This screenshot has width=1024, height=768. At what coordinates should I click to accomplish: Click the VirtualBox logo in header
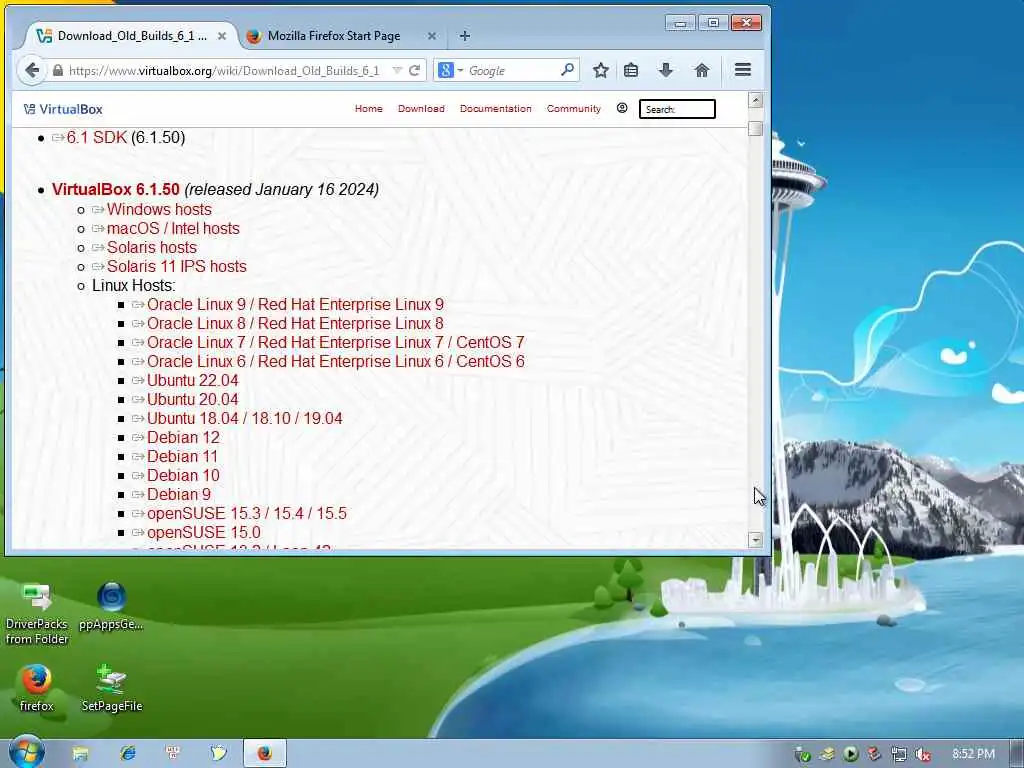tap(63, 109)
